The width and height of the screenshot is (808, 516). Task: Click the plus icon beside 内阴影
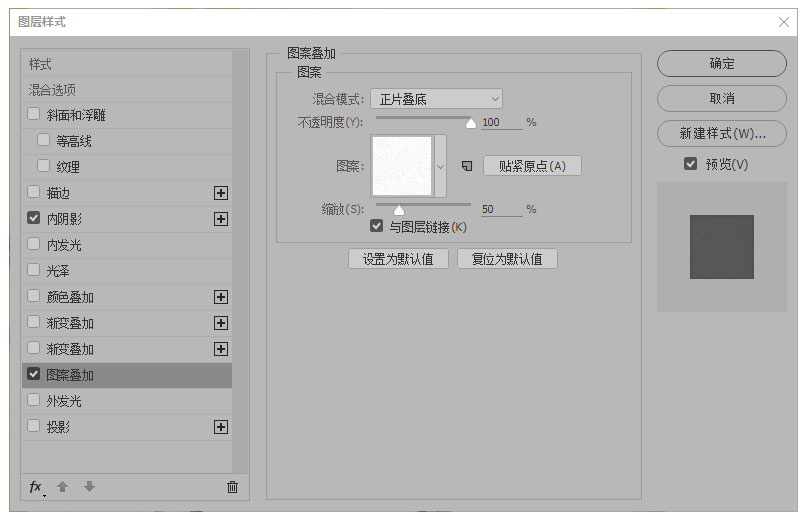221,219
